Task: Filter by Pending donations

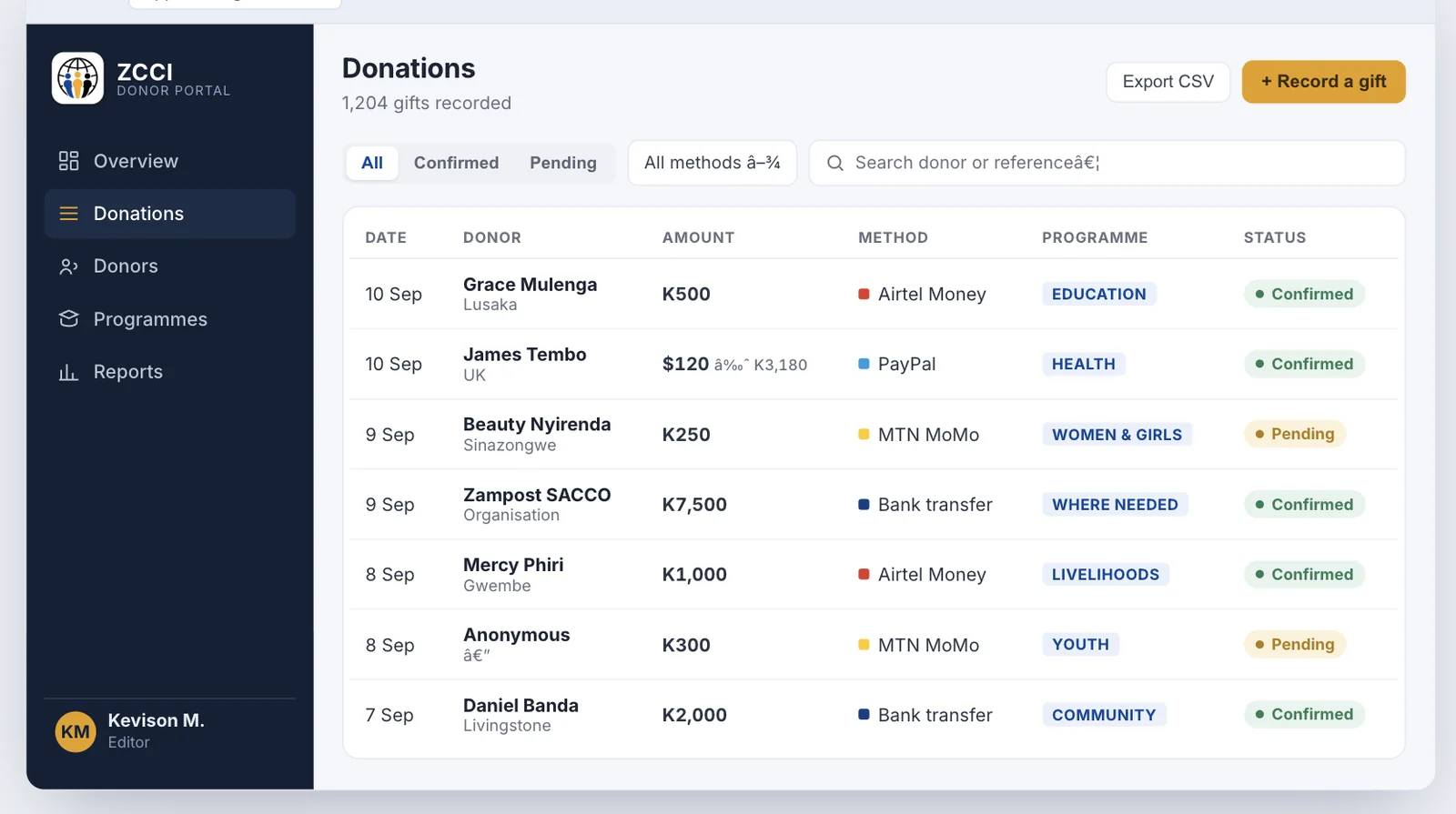Action: 563,163
